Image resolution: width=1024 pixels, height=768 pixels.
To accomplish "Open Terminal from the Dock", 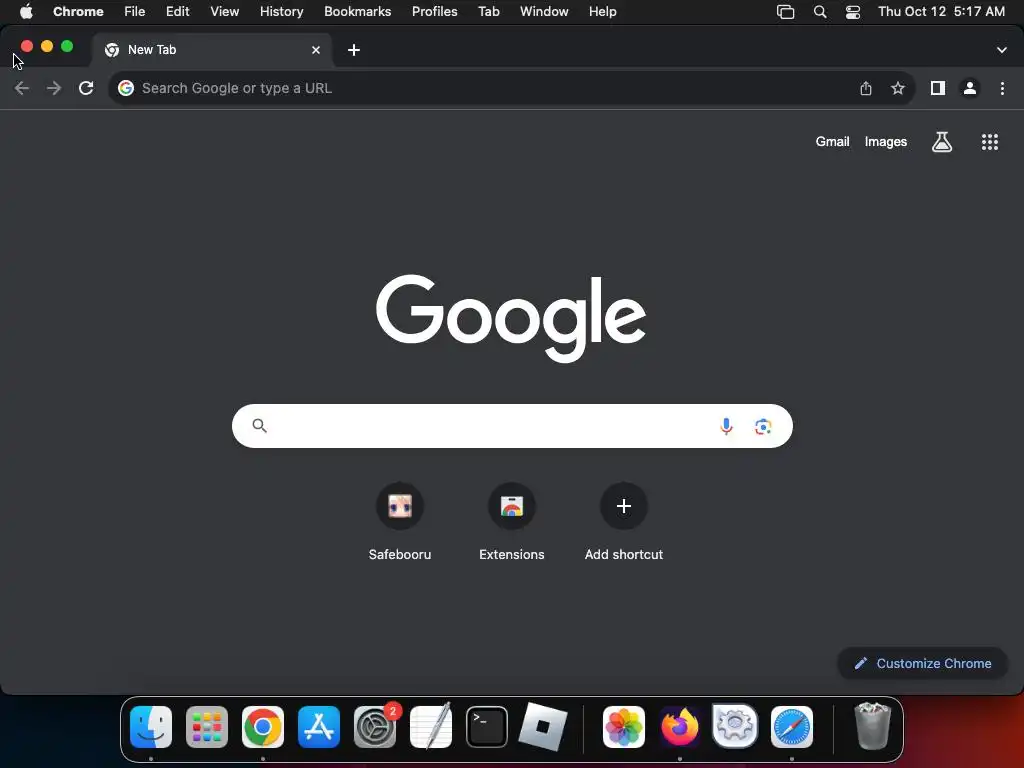I will click(487, 727).
